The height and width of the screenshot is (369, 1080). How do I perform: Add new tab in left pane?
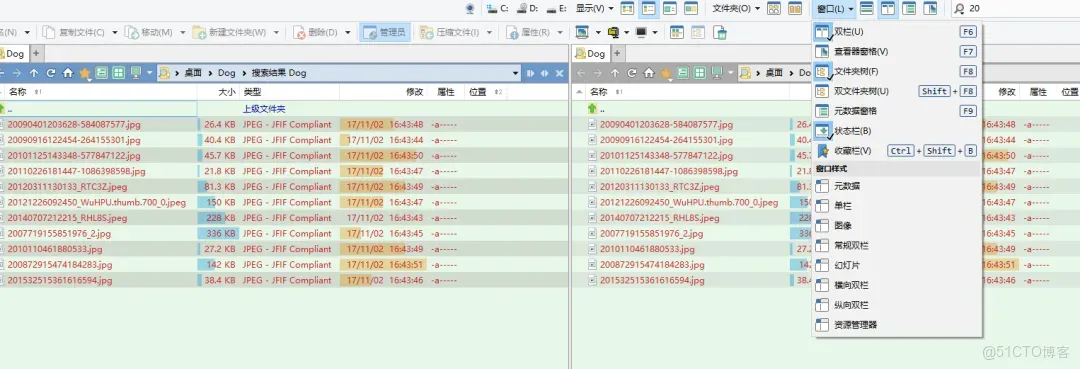[x=36, y=53]
